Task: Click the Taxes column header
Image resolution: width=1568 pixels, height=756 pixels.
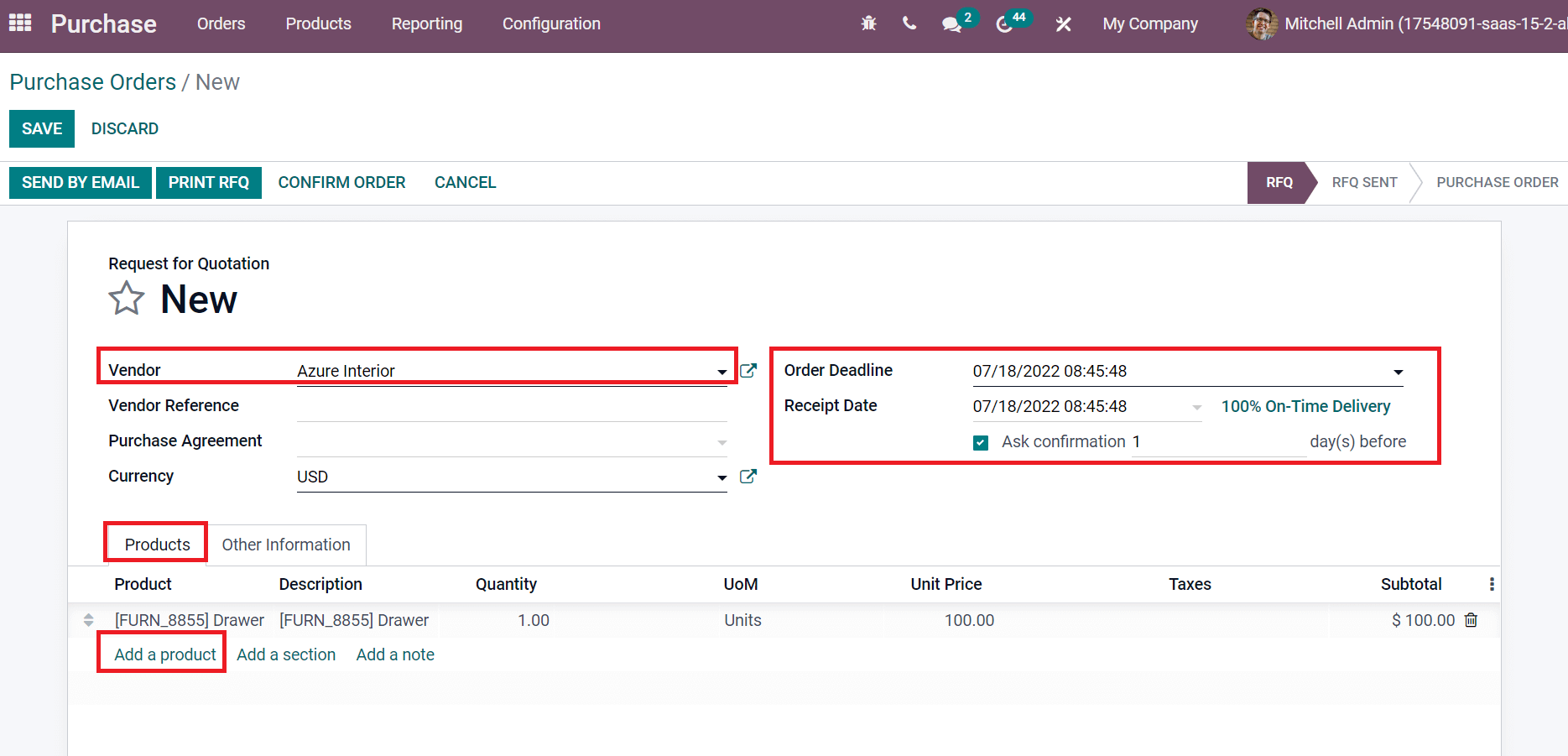Action: click(x=1190, y=584)
